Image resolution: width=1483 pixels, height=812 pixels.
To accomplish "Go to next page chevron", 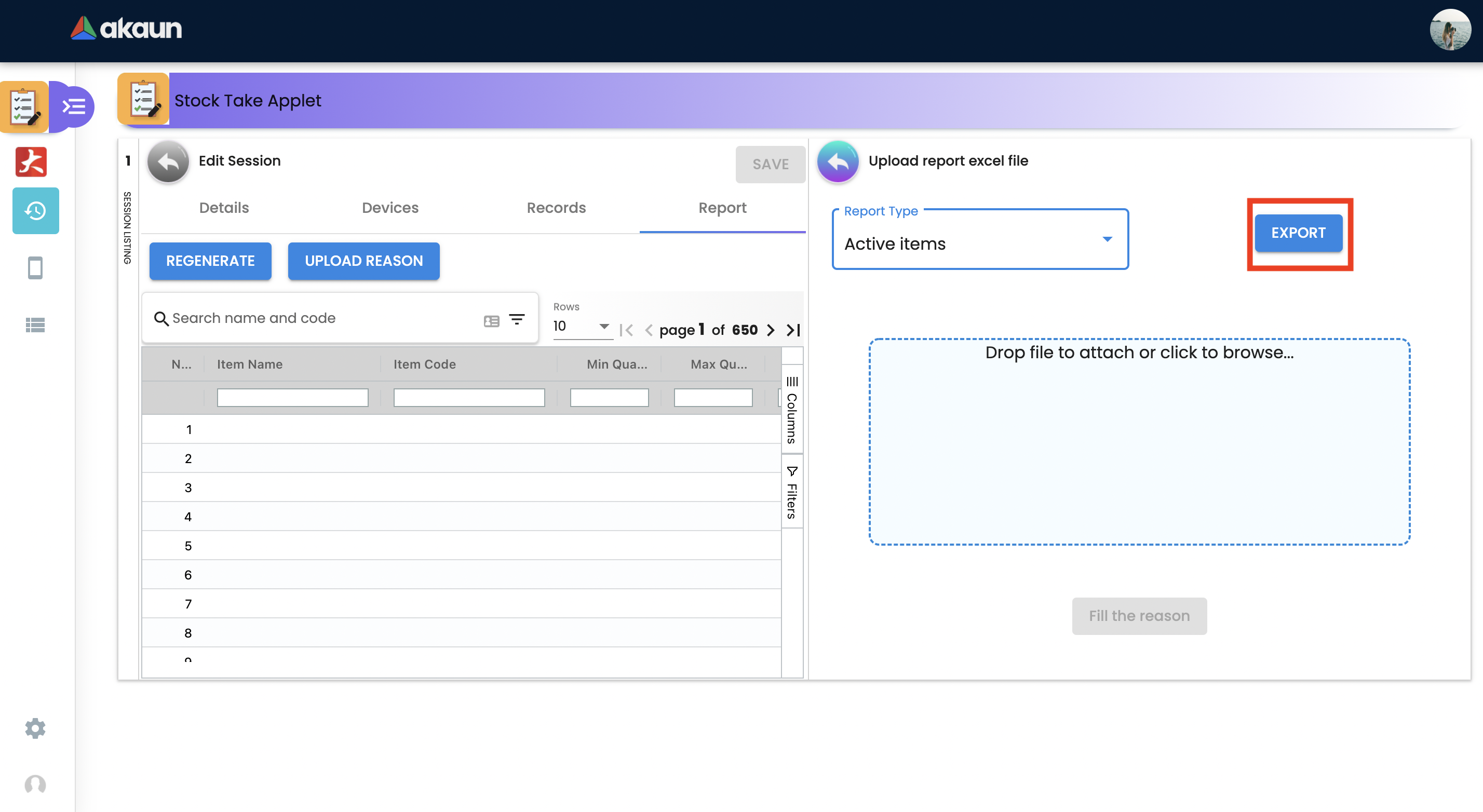I will (771, 330).
